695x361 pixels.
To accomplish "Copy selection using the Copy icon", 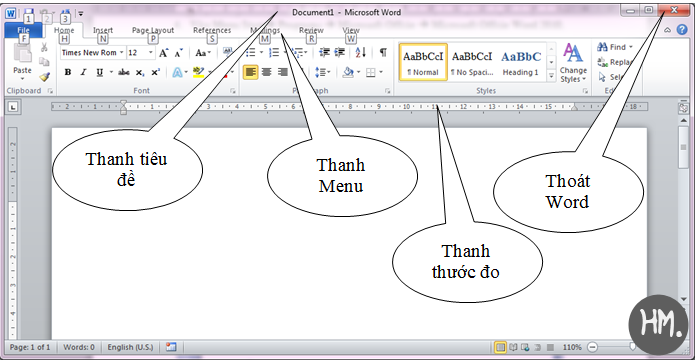I will coord(44,62).
